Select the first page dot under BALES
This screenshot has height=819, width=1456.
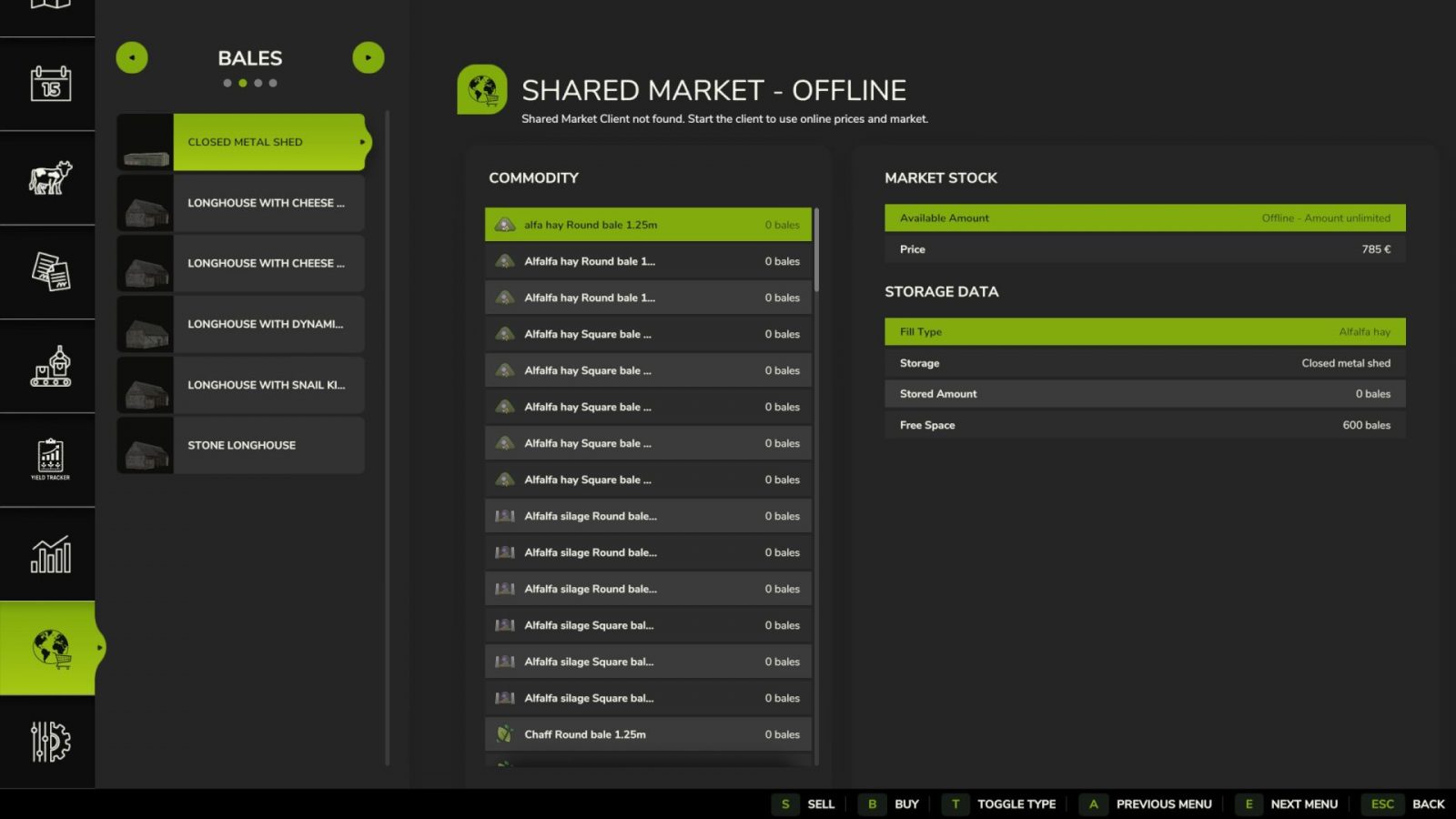coord(227,83)
